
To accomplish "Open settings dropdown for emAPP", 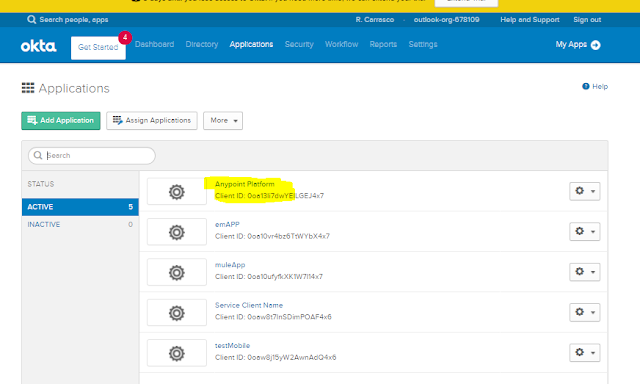I will click(584, 231).
